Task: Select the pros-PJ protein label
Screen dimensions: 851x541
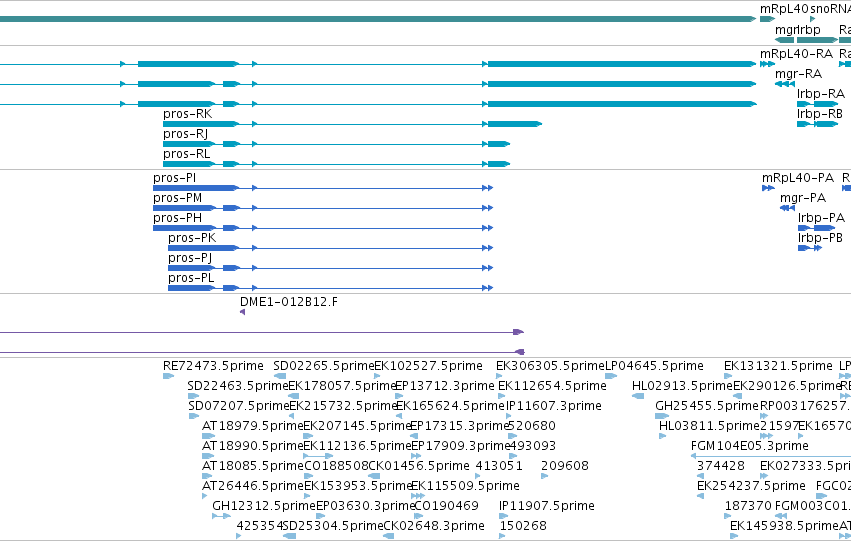Action: (190, 258)
